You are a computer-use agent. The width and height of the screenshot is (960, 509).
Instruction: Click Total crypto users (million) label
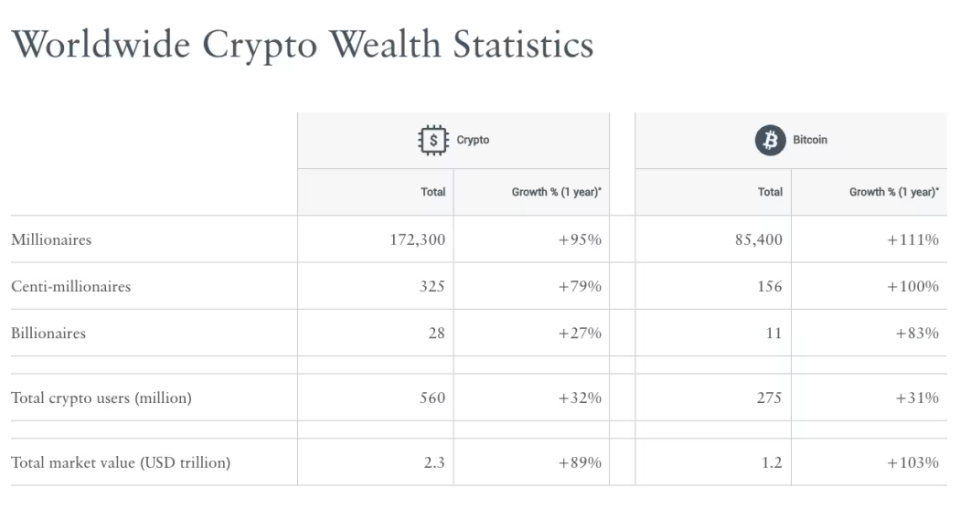pyautogui.click(x=102, y=398)
